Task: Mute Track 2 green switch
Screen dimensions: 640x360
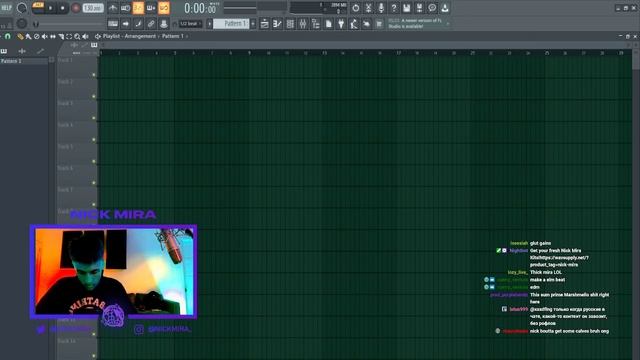Action: (94, 96)
